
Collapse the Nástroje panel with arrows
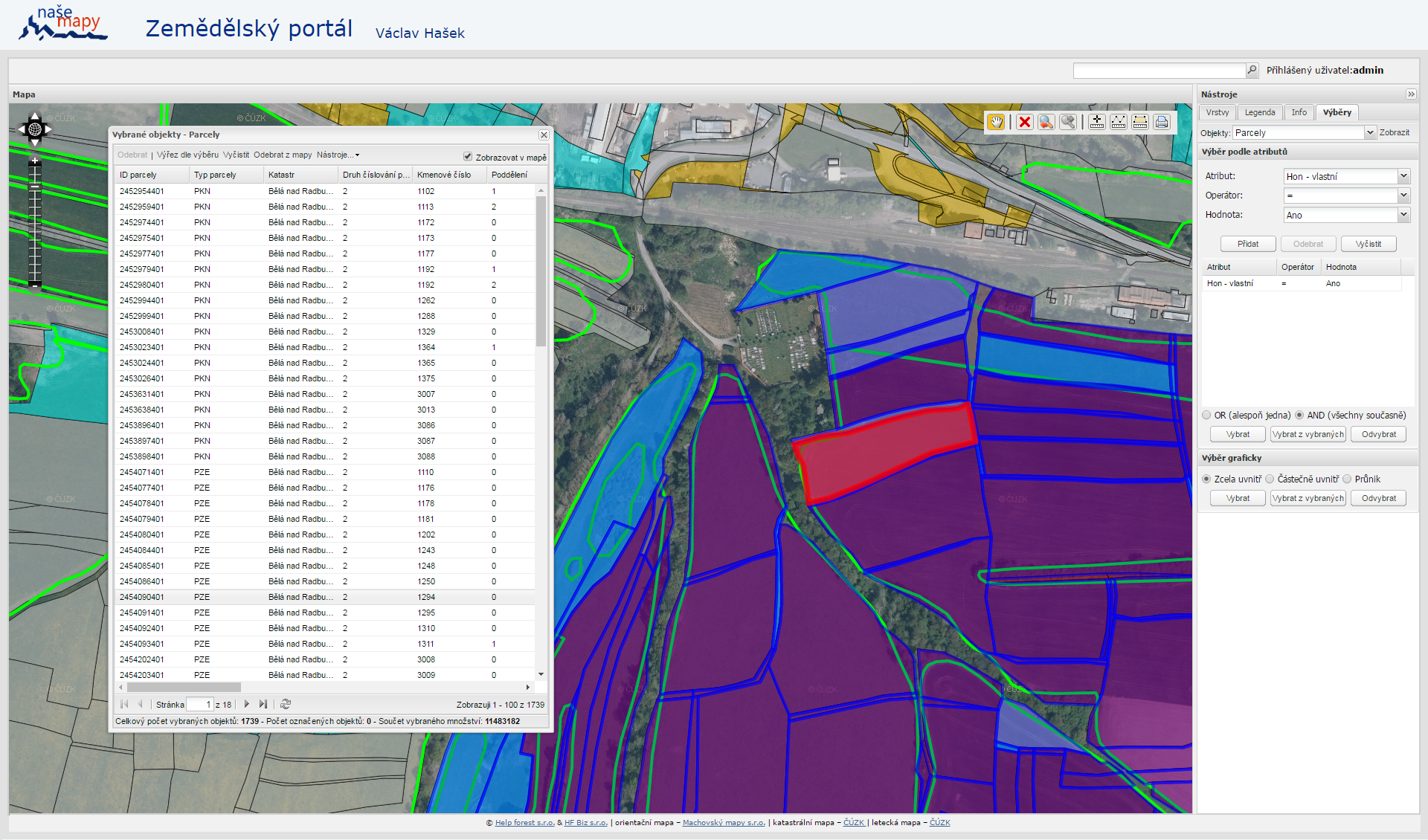point(1411,94)
